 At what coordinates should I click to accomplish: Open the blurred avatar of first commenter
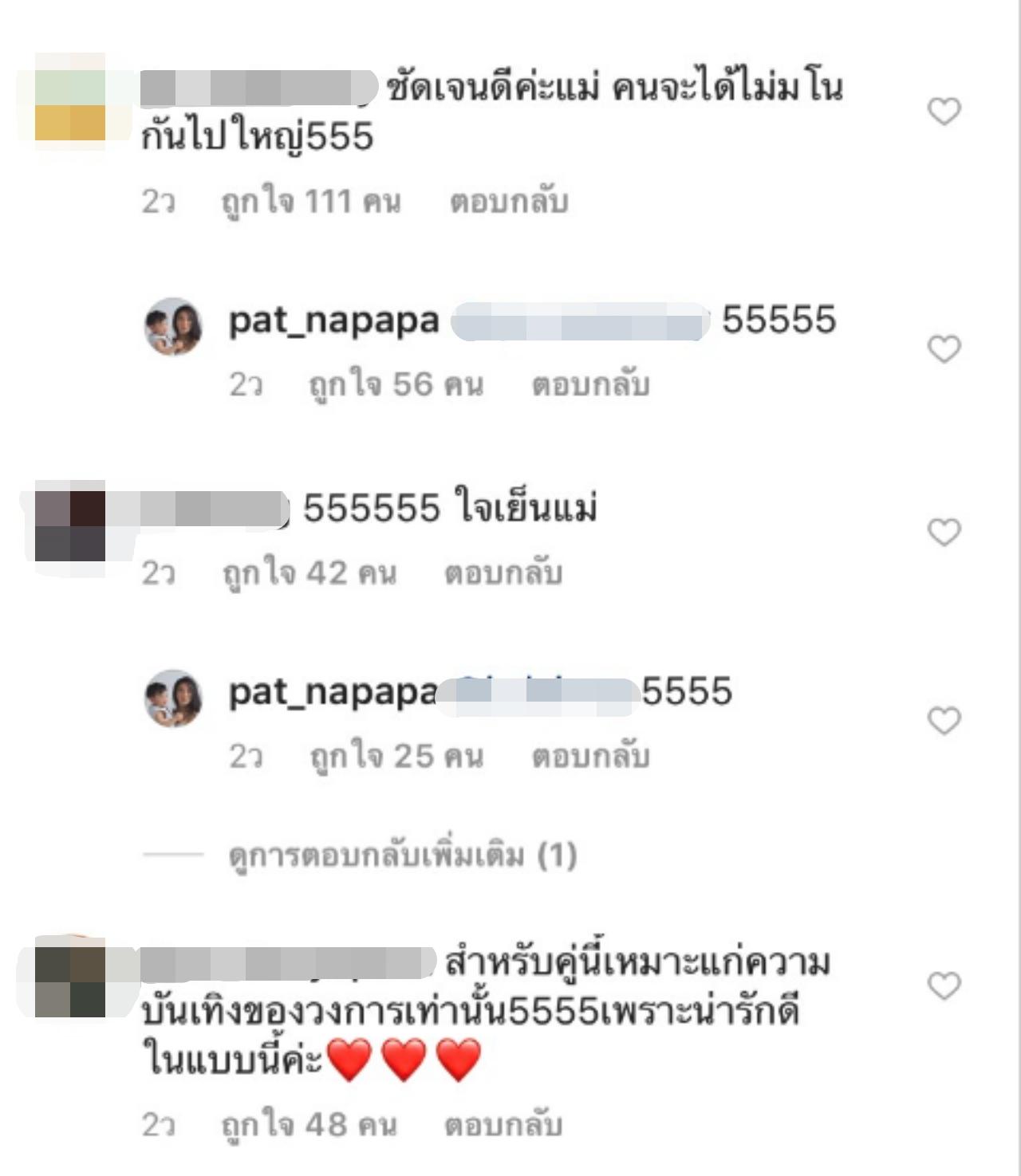click(70, 105)
